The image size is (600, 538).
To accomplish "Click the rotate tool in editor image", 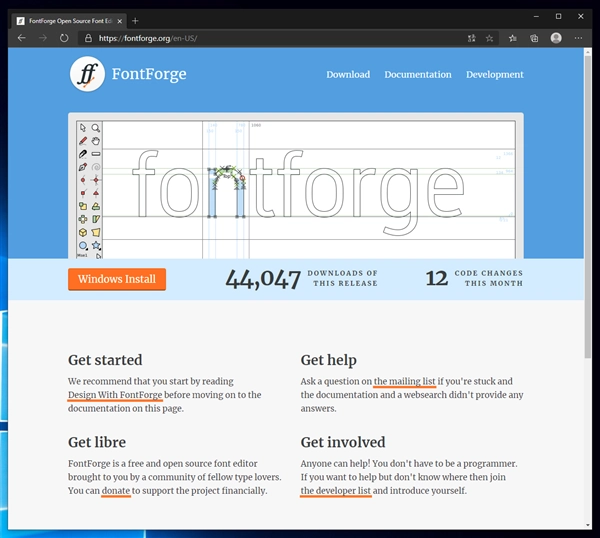I will coord(96,206).
